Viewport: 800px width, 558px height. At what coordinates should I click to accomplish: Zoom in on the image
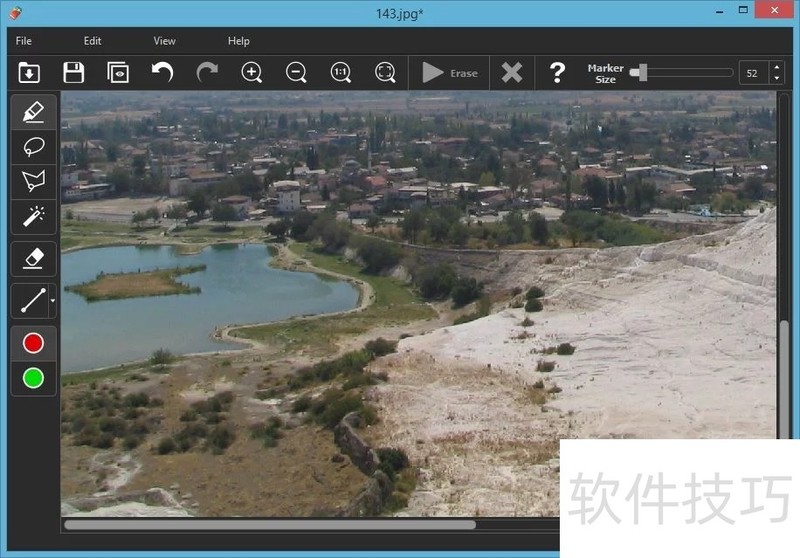(x=252, y=72)
